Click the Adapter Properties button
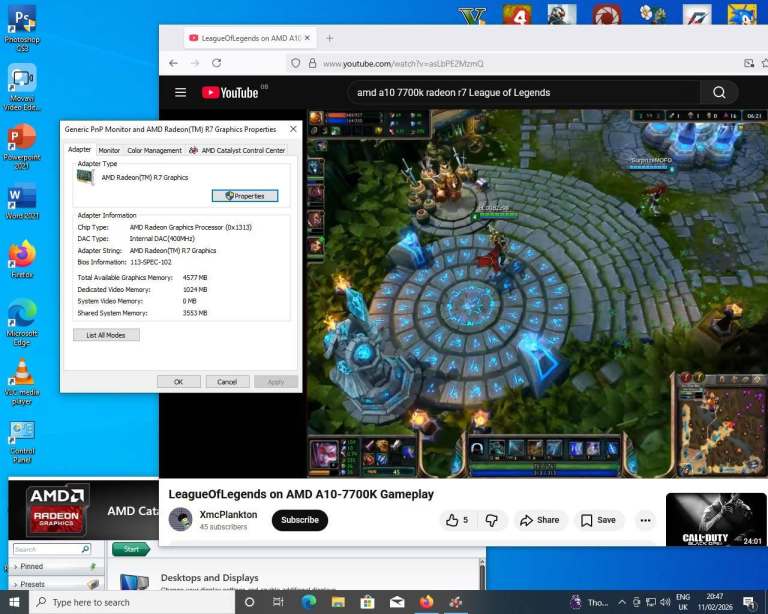The height and width of the screenshot is (614, 768). 245,196
